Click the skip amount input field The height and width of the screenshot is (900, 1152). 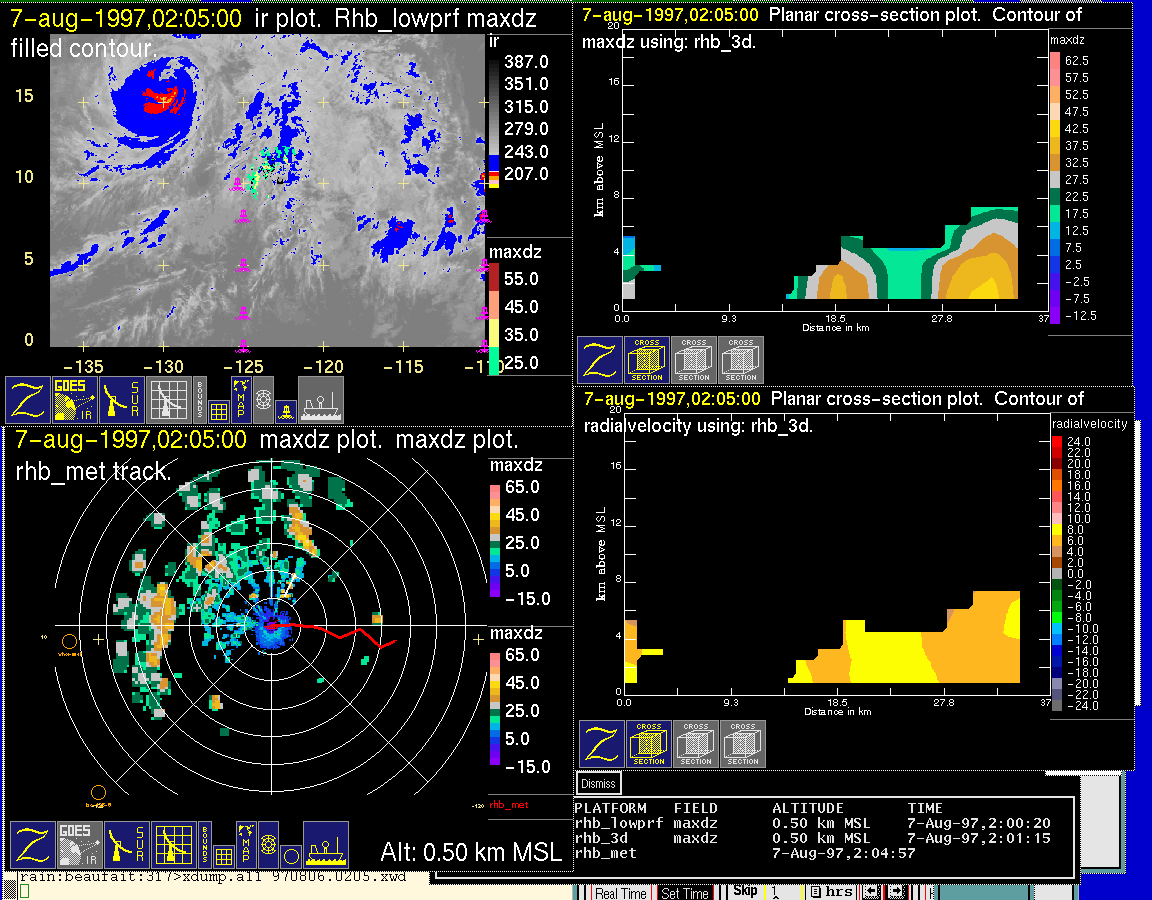[x=783, y=892]
